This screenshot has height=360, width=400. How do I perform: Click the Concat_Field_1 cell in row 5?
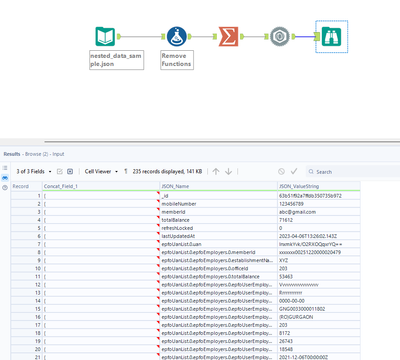101,228
